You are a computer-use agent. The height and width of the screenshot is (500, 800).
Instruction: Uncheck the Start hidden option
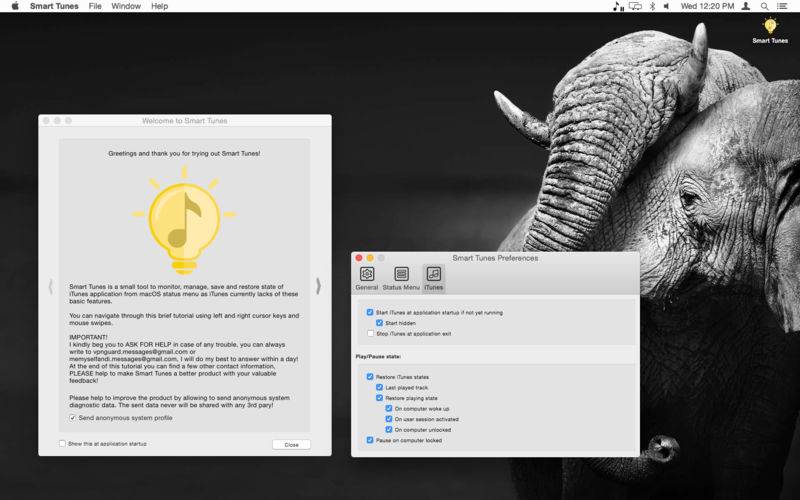point(379,323)
